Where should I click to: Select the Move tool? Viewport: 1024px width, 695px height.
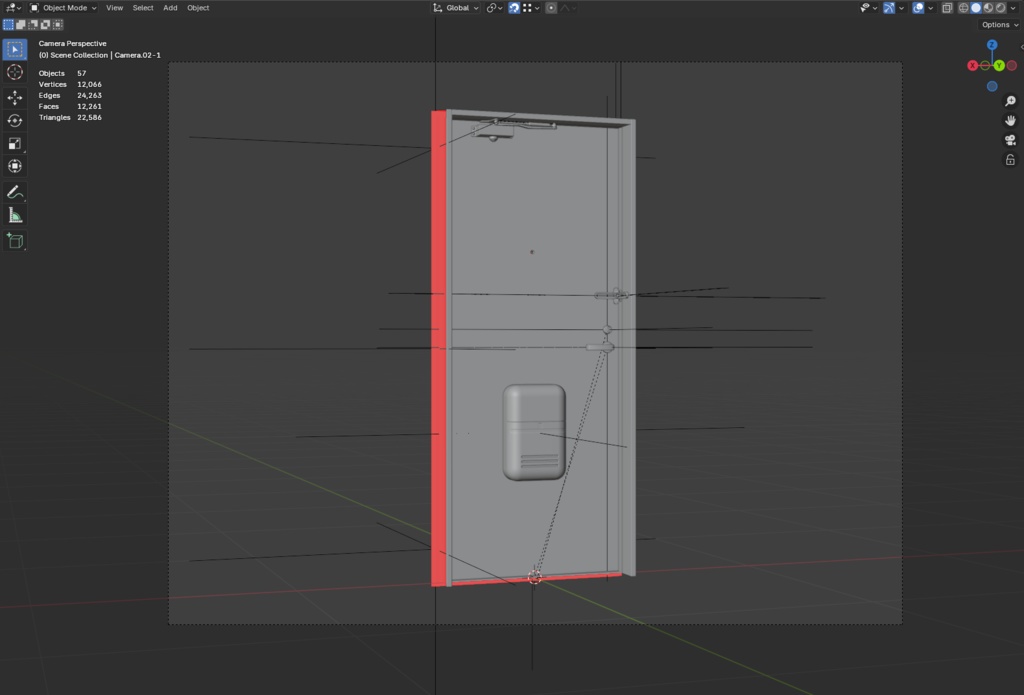tap(14, 98)
